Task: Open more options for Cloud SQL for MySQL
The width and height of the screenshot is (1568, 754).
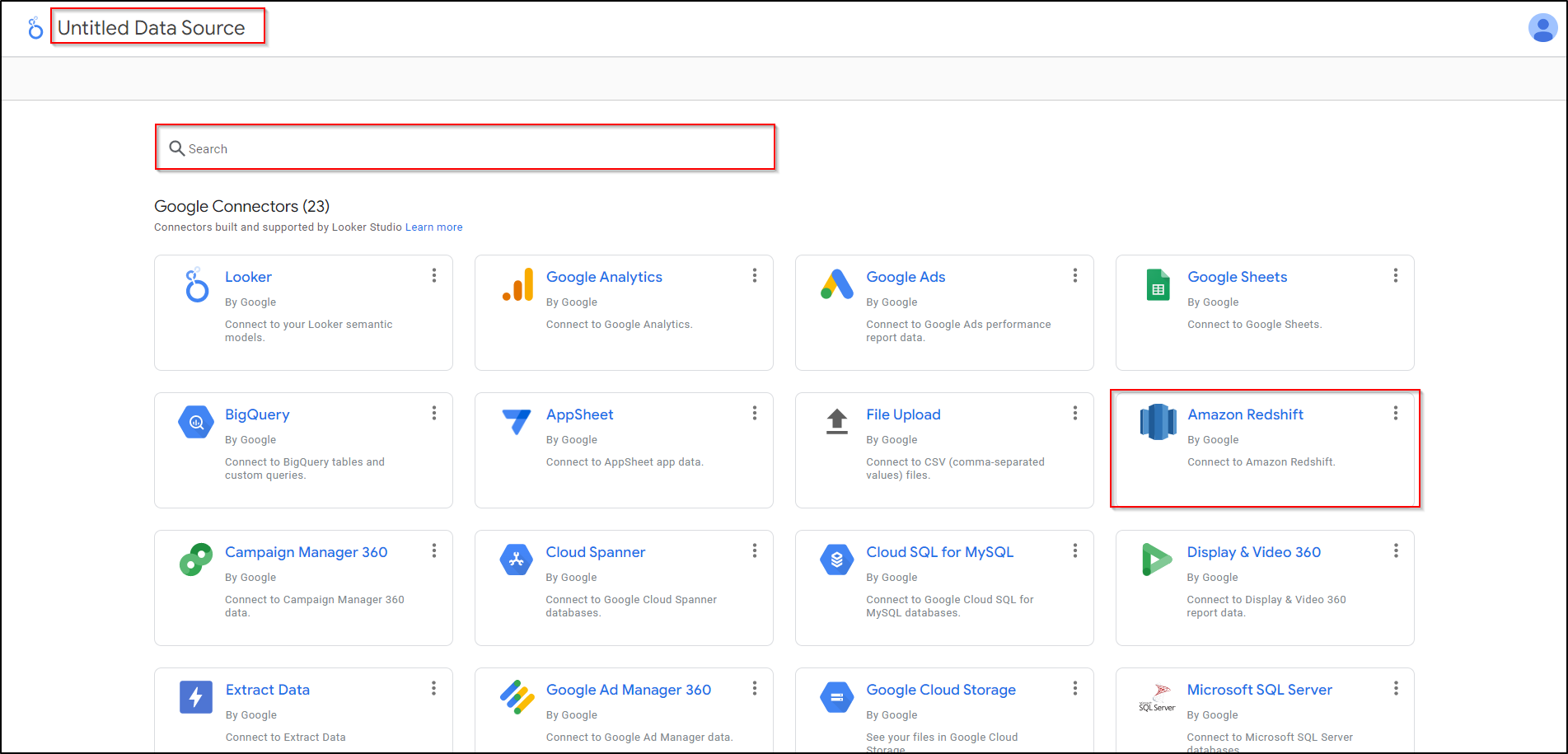Action: pos(1075,551)
